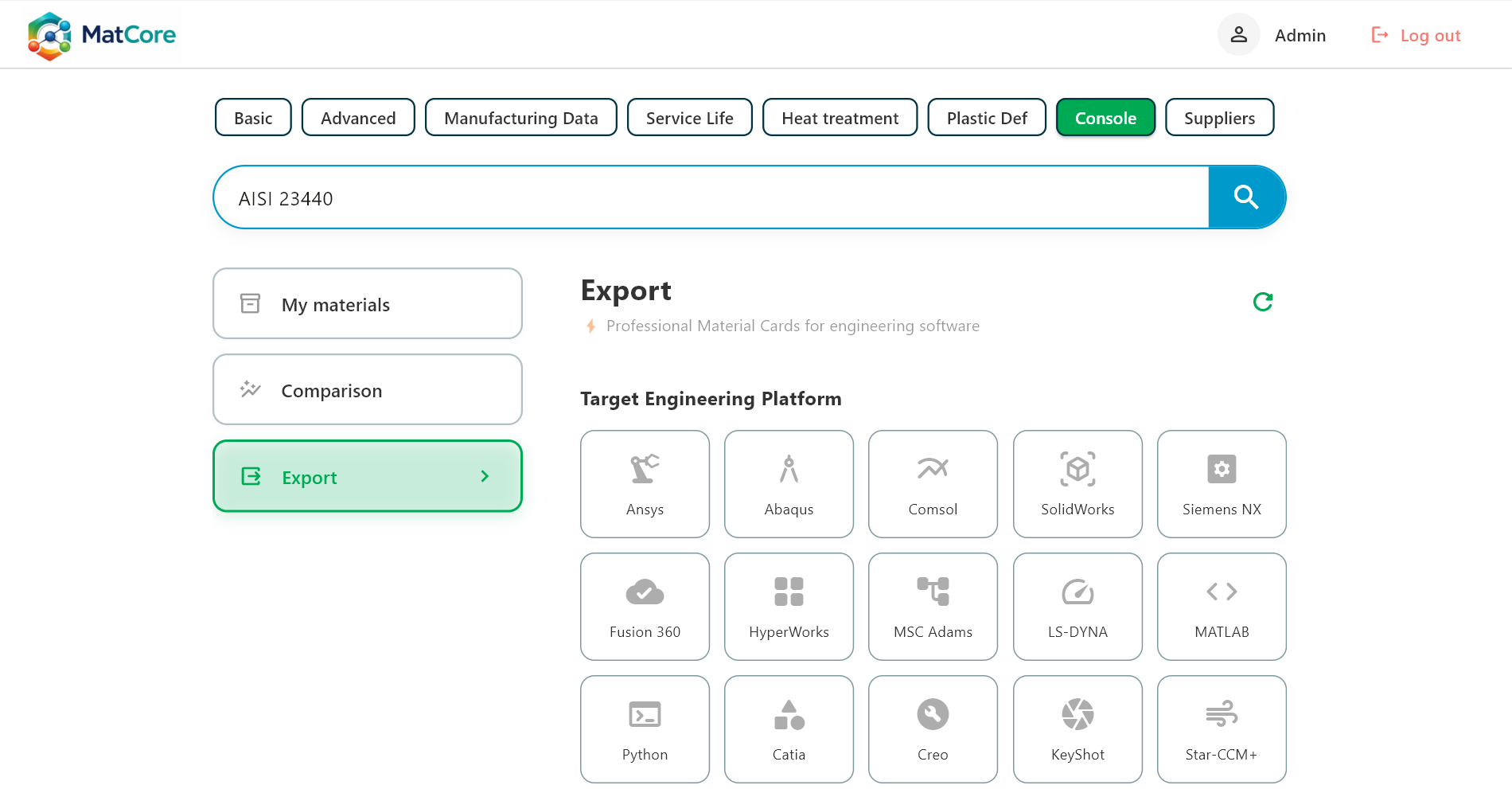Select the Ansys platform card
This screenshot has height=789, width=1512.
[x=645, y=484]
